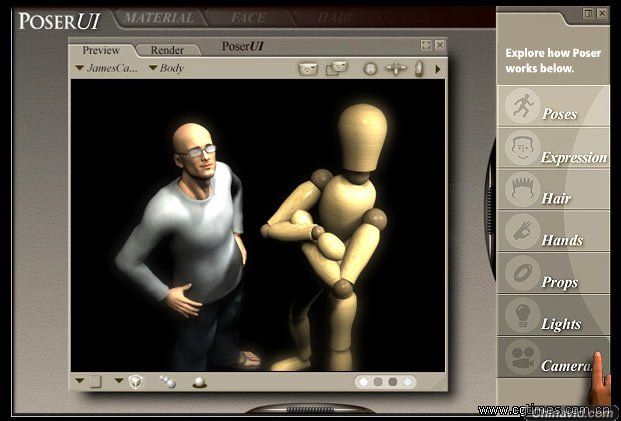Screen dimensions: 621x421
Task: Open the Body part dropdown
Action: tap(166, 68)
